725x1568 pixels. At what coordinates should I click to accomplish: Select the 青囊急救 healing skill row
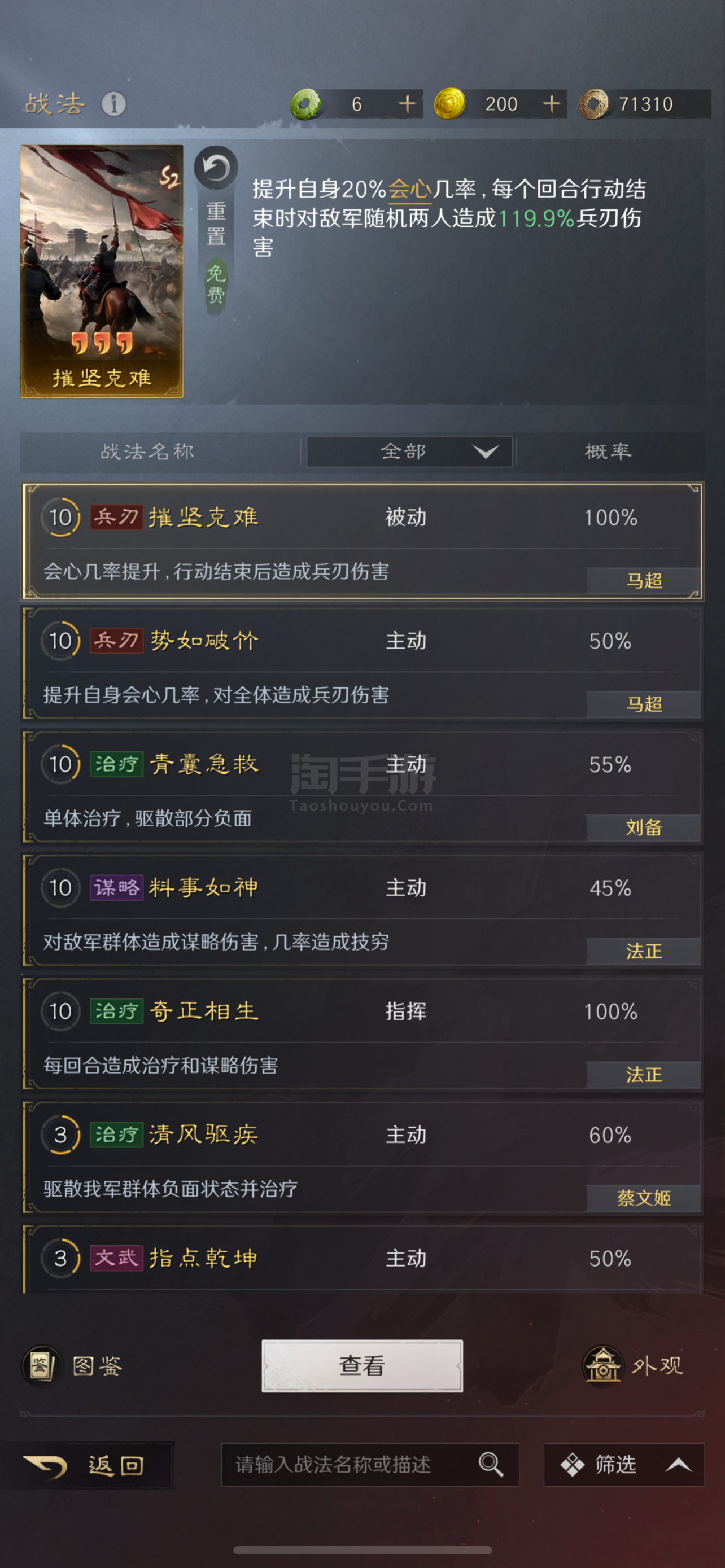[361, 787]
